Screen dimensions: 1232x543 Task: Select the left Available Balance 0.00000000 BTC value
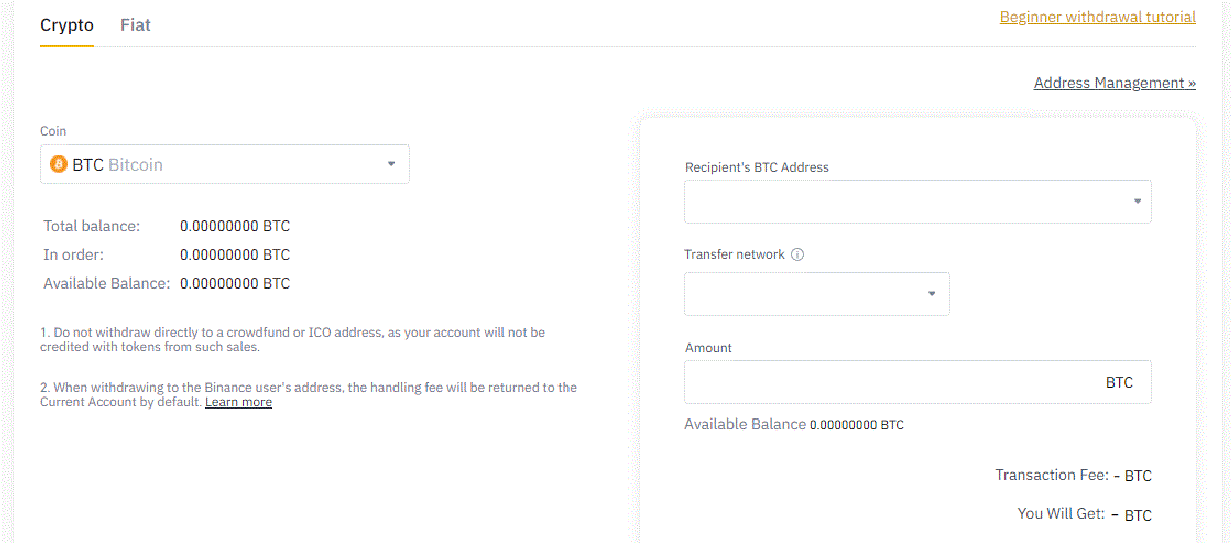[x=235, y=284]
